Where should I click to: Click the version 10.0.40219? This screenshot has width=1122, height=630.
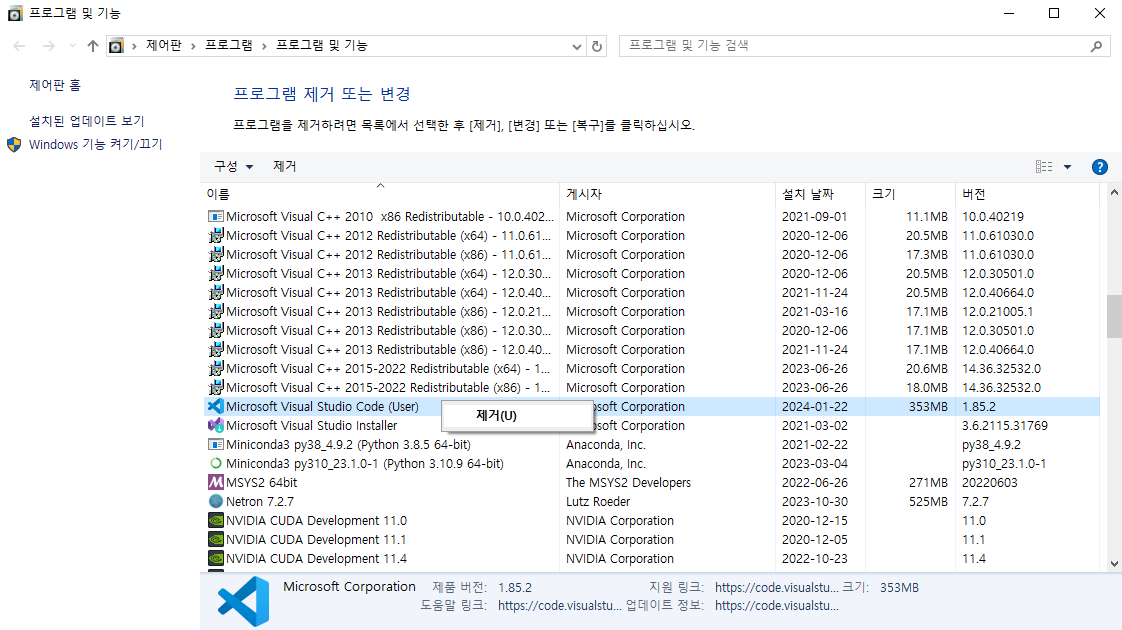pos(992,216)
